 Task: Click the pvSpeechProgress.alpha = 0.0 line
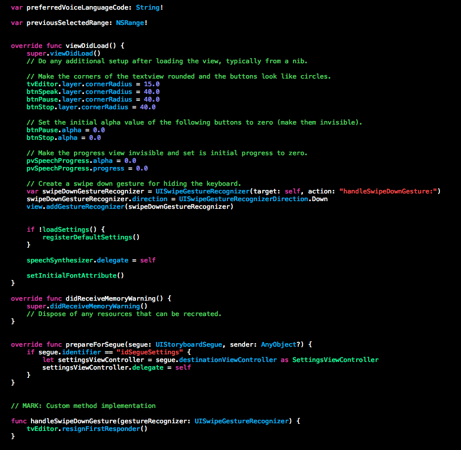81,161
